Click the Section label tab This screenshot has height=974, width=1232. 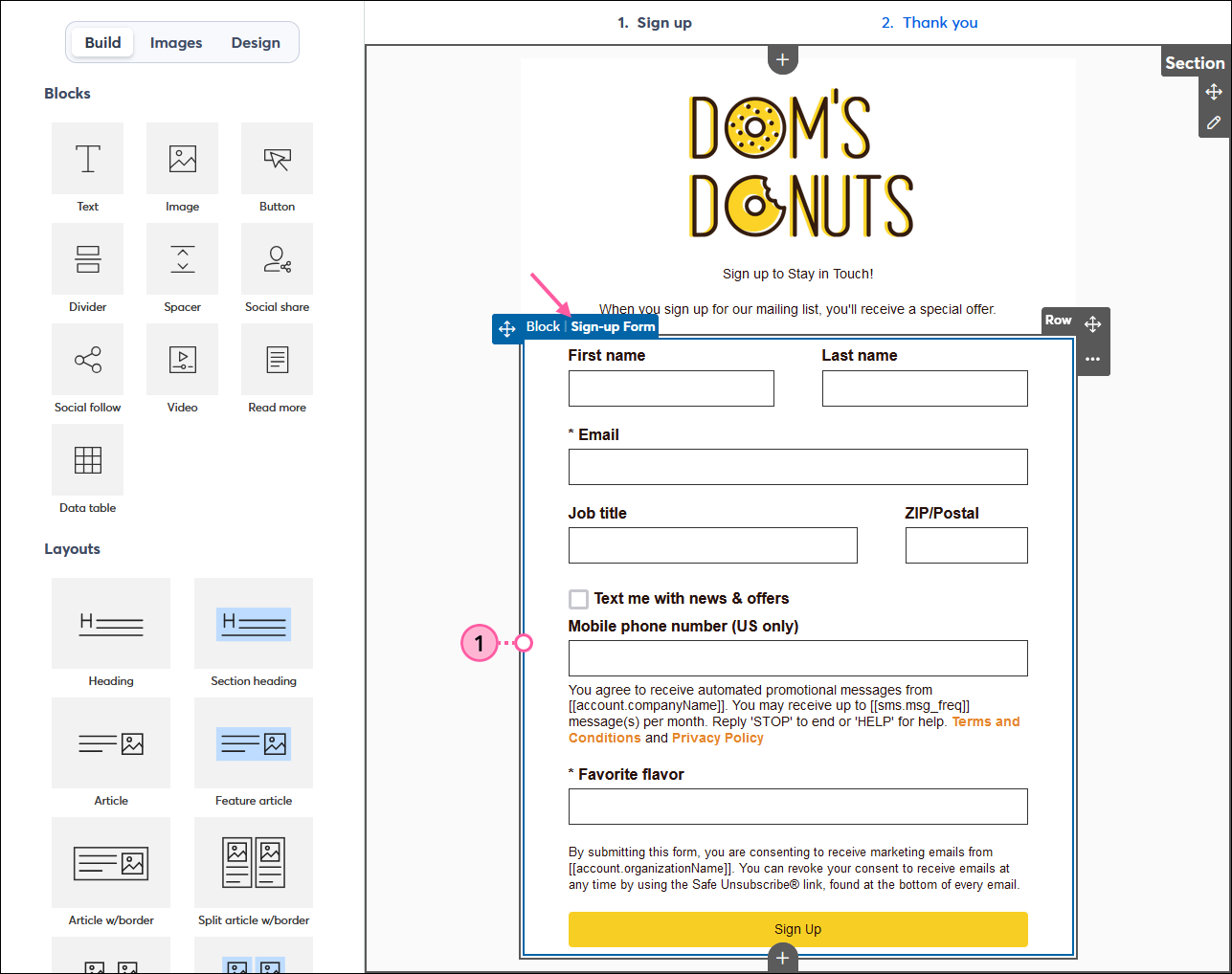tap(1195, 63)
